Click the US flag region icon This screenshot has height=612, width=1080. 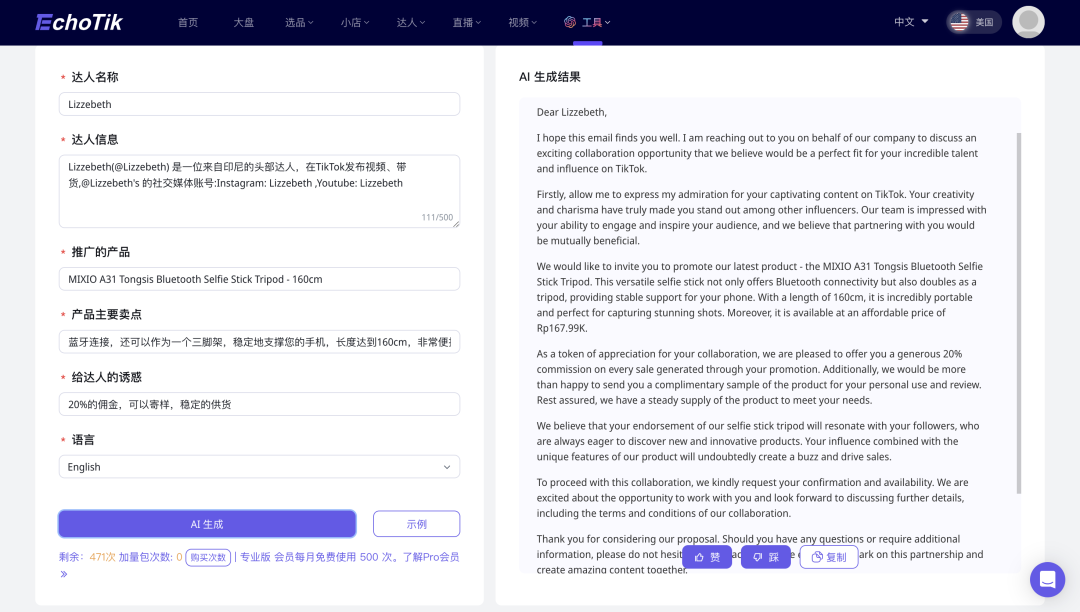point(959,20)
